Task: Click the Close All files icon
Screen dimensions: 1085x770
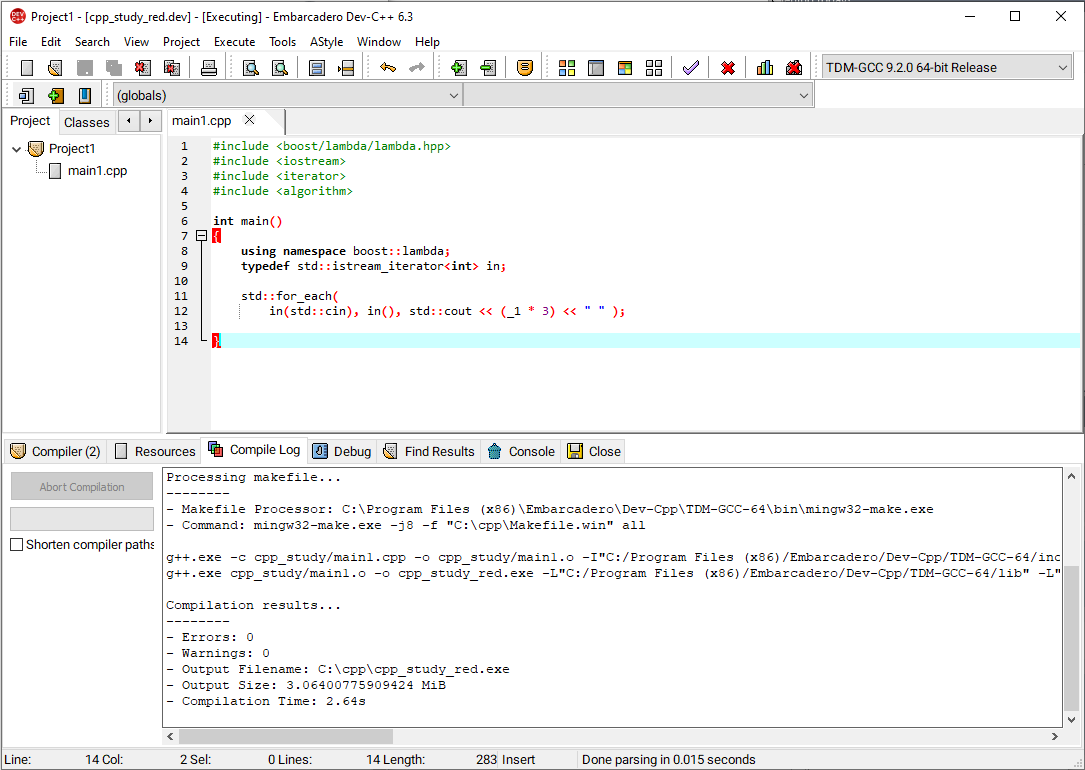Action: click(172, 68)
